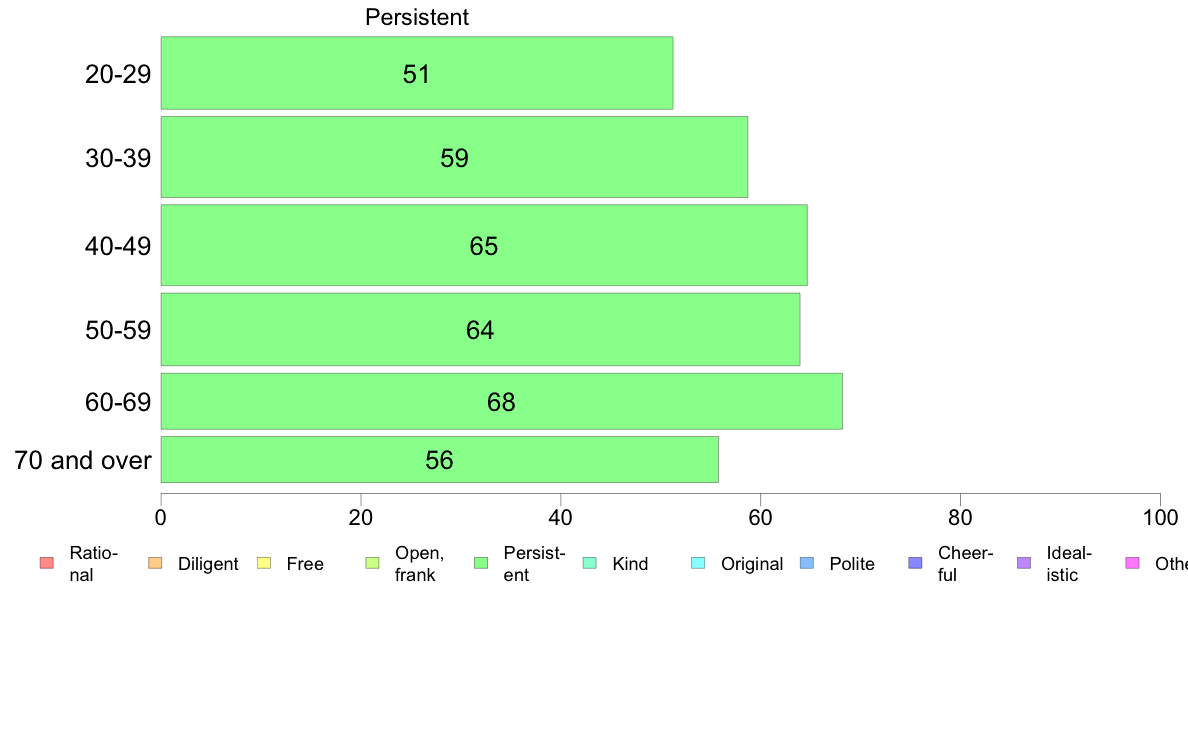
Task: Click the bar for age 20-29
Action: (x=417, y=73)
